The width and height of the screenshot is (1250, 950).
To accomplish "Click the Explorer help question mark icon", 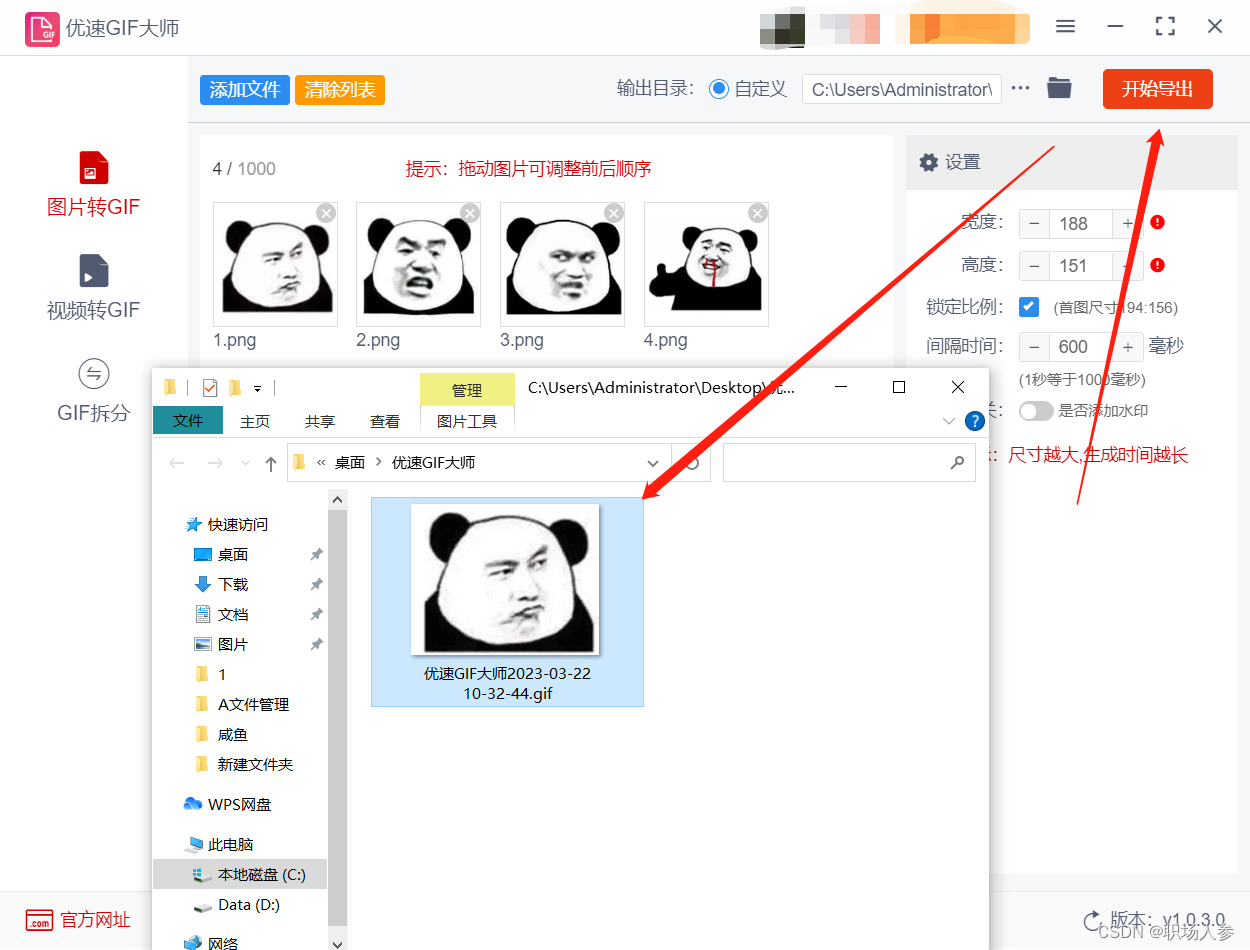I will pos(974,421).
